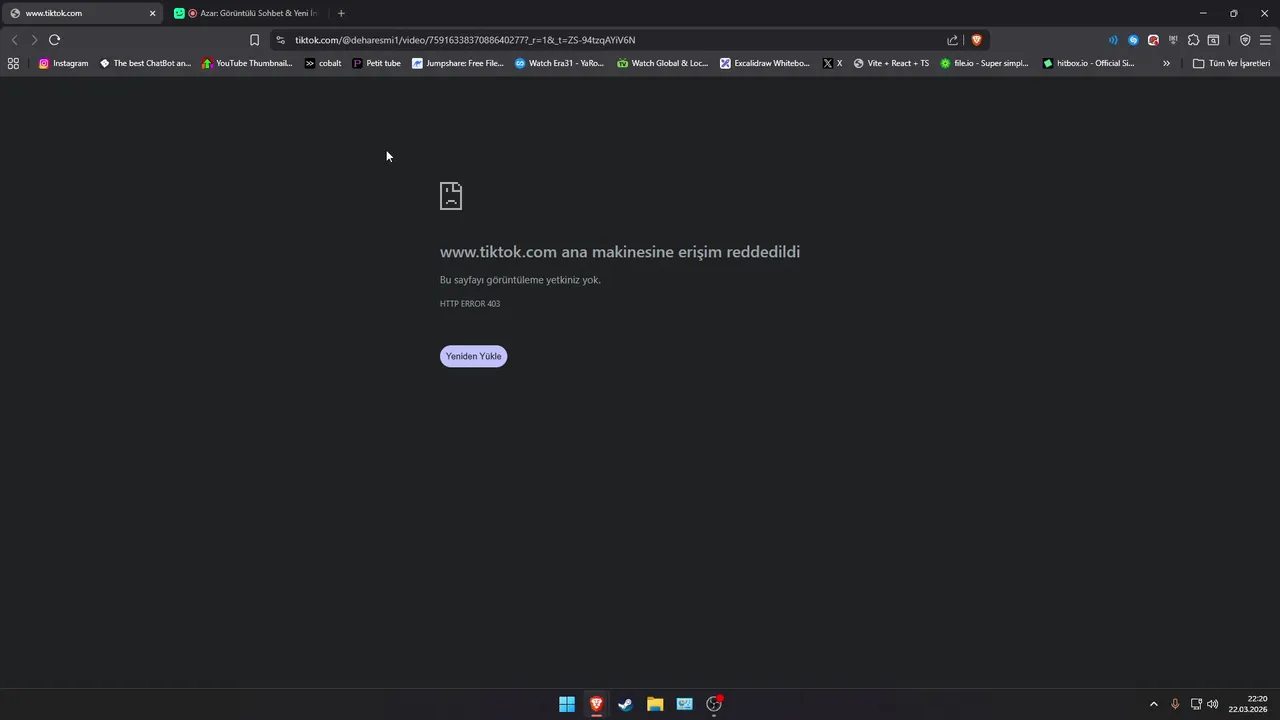Open the Petit tube bookmark
This screenshot has width=1280, height=720.
click(x=377, y=63)
